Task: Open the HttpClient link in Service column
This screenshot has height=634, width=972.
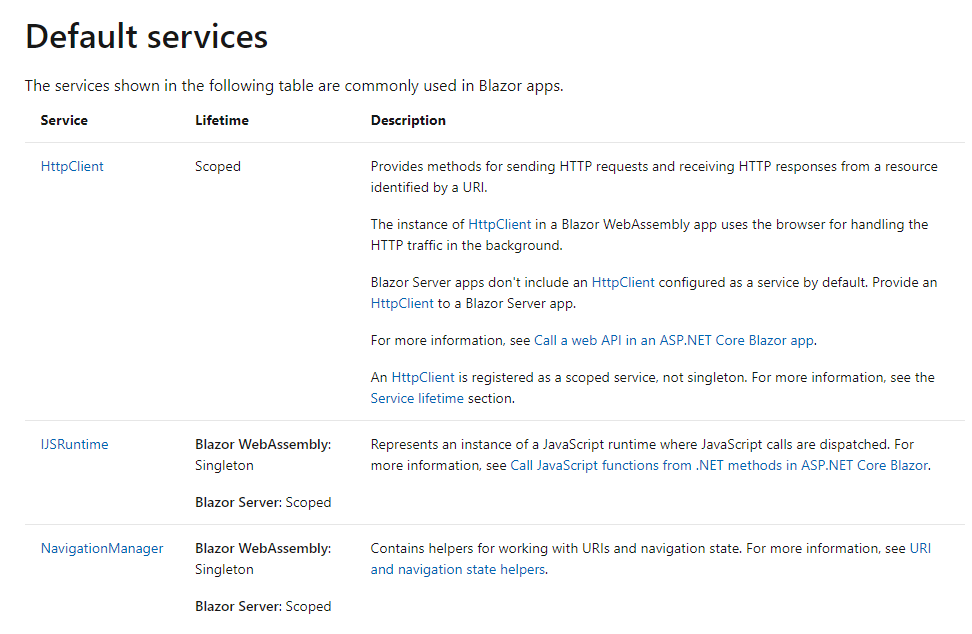Action: coord(72,167)
